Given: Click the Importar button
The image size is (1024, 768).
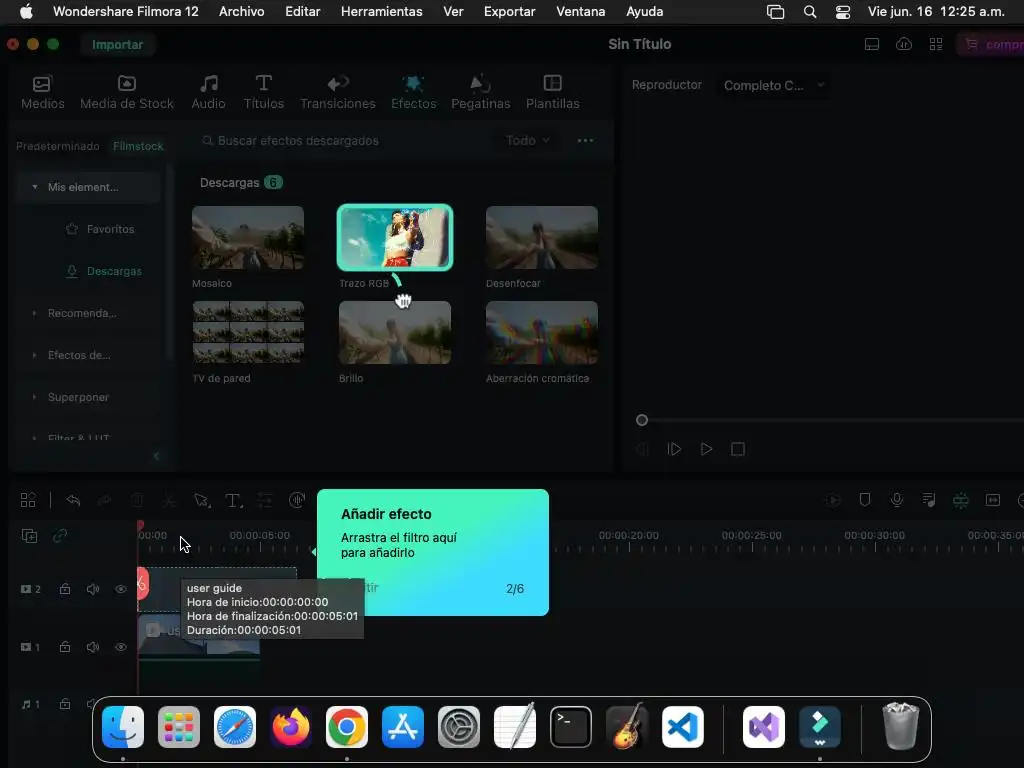Looking at the screenshot, I should pos(118,44).
